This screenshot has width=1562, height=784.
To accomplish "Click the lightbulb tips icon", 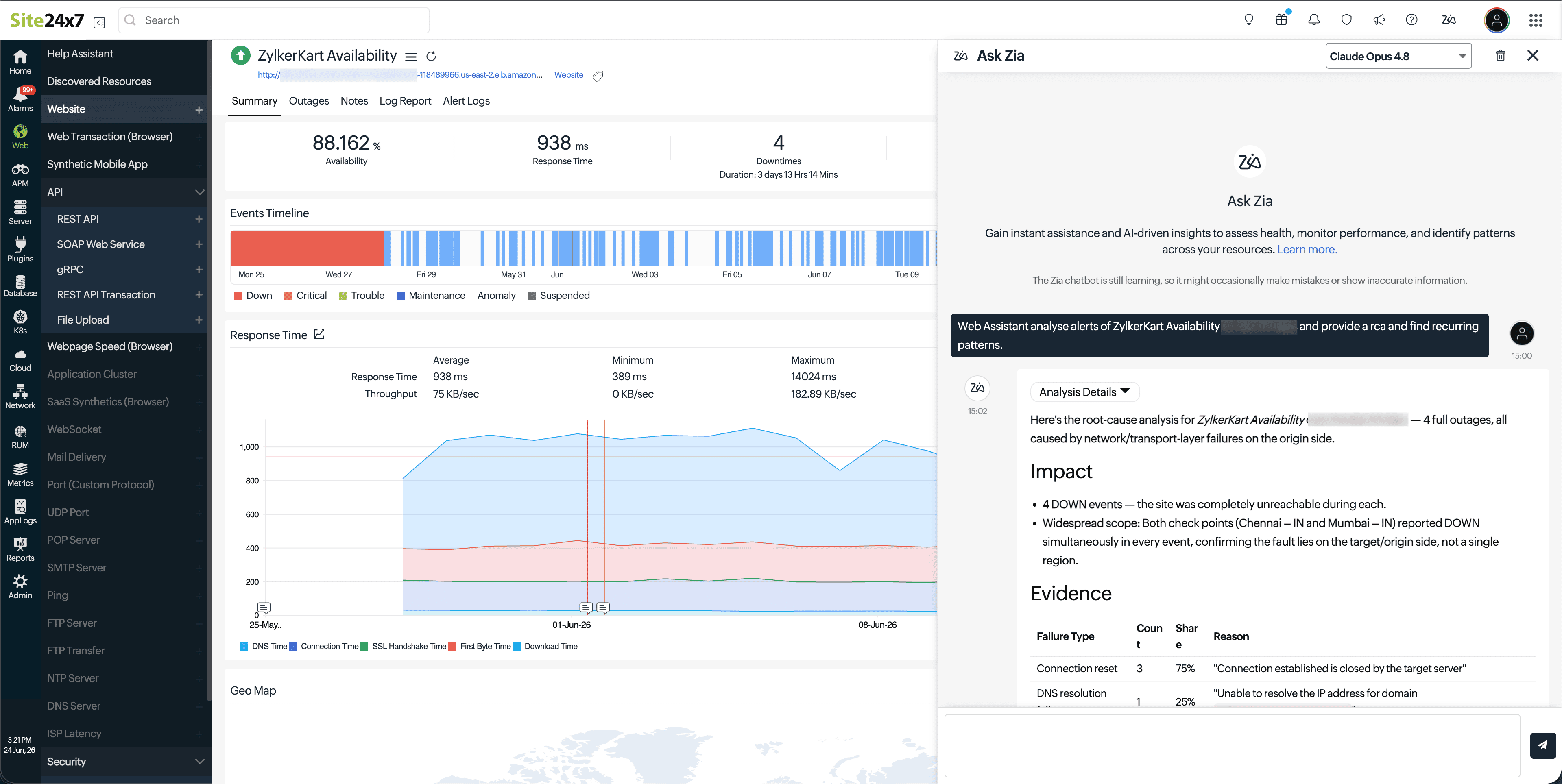I will (1248, 20).
